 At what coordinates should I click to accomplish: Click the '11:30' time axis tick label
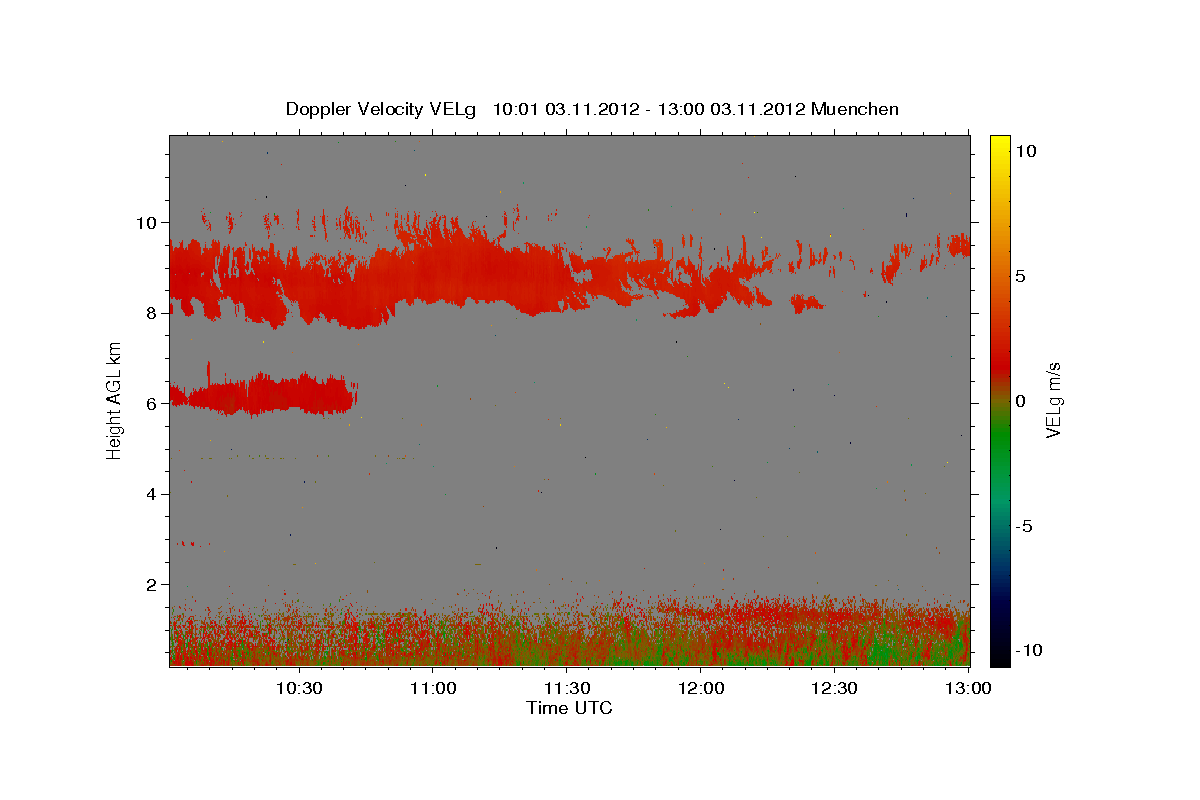[x=567, y=689]
